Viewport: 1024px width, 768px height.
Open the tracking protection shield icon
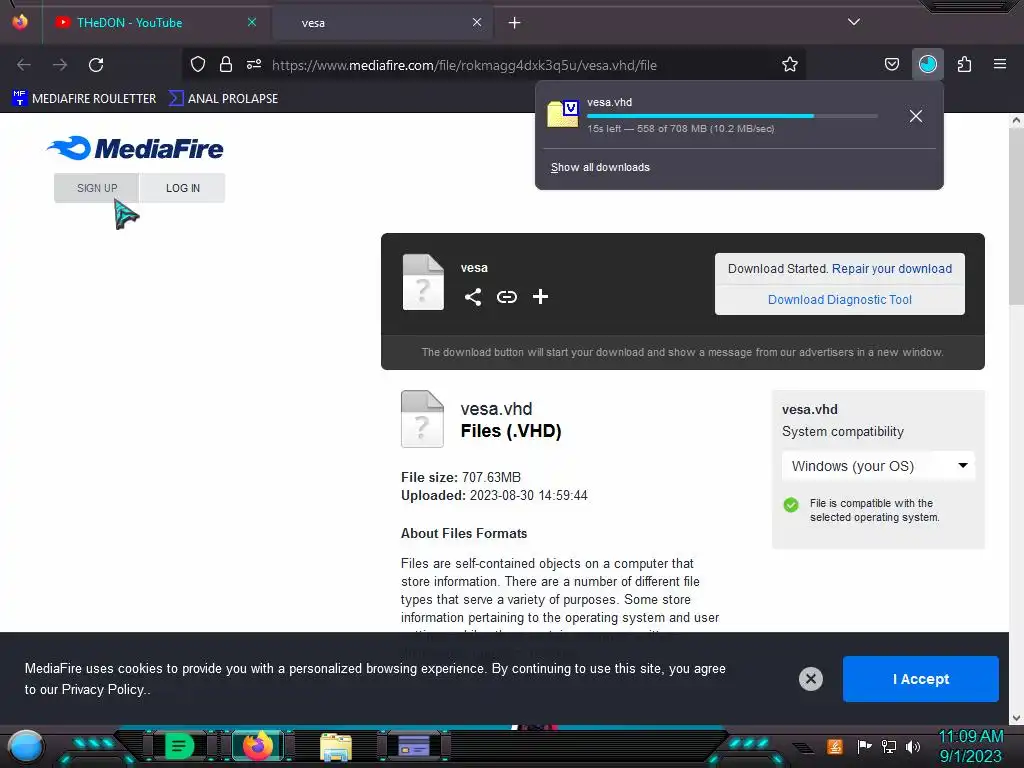pyautogui.click(x=198, y=64)
